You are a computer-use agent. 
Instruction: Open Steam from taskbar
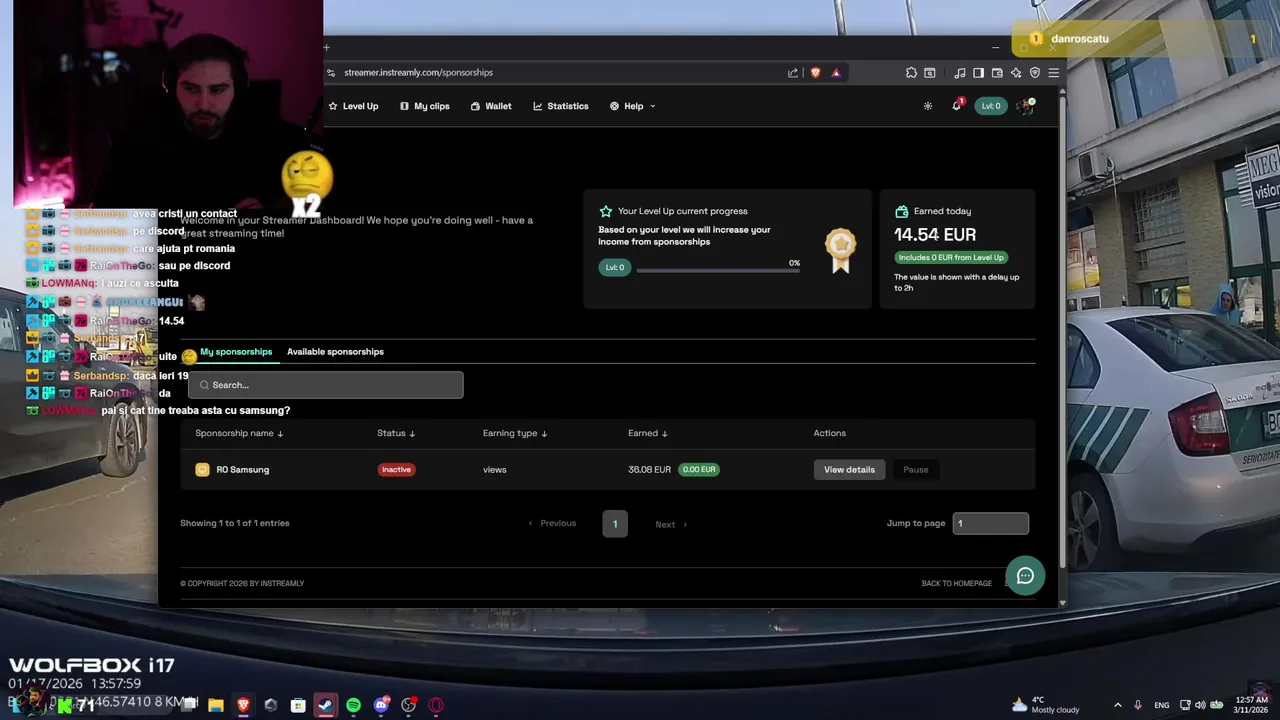tap(325, 705)
